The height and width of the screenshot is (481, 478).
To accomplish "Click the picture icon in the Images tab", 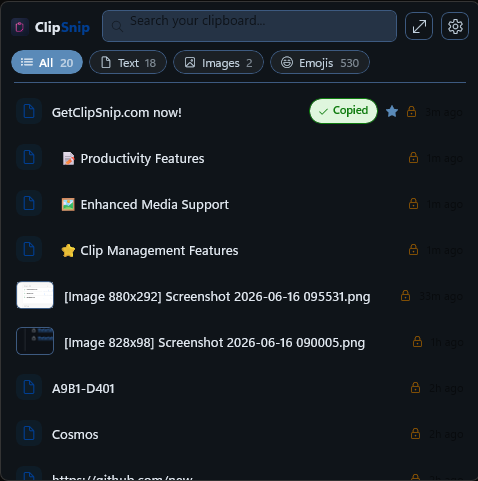I will coord(190,62).
